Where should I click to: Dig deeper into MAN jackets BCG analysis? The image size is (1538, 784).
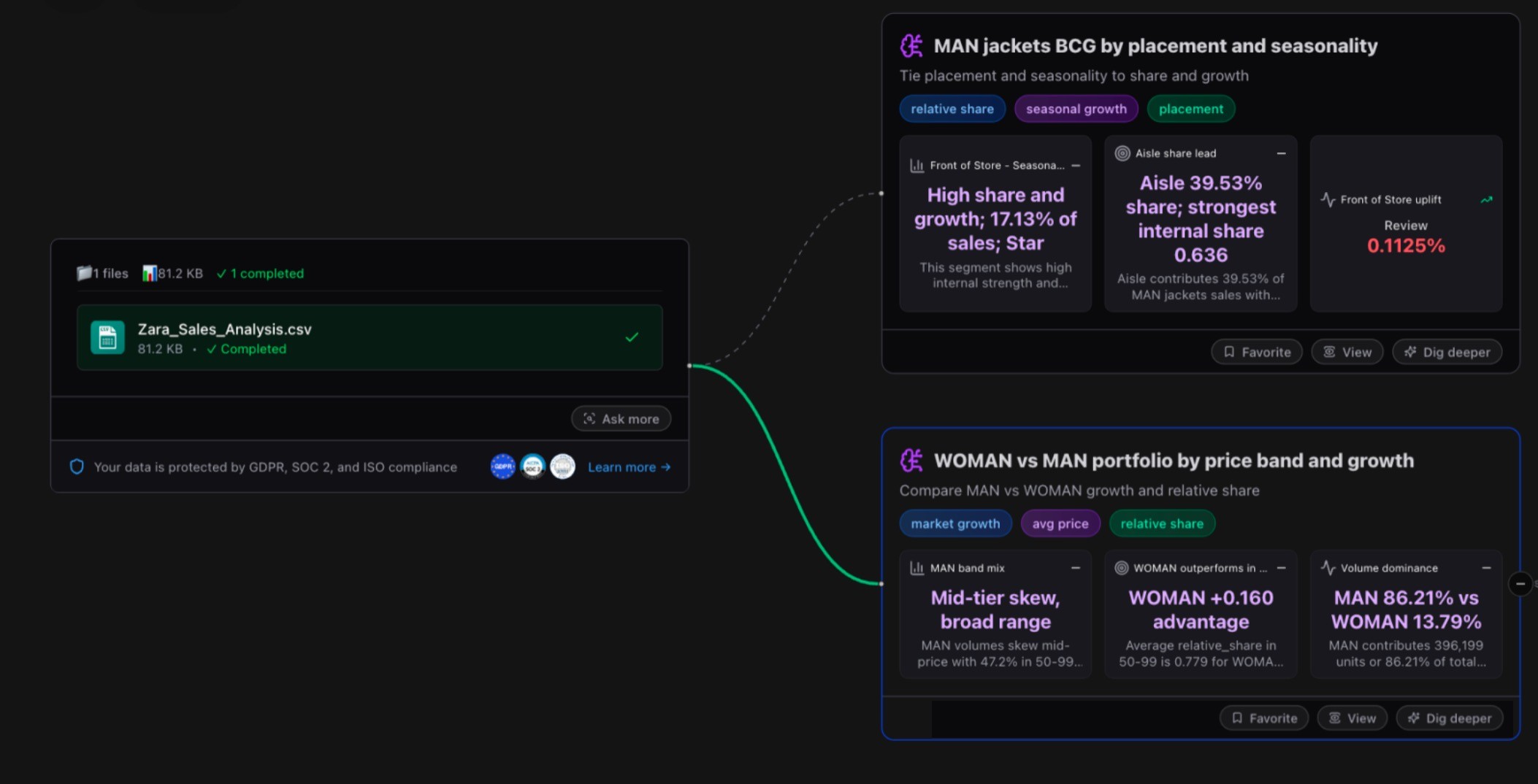pos(1447,352)
